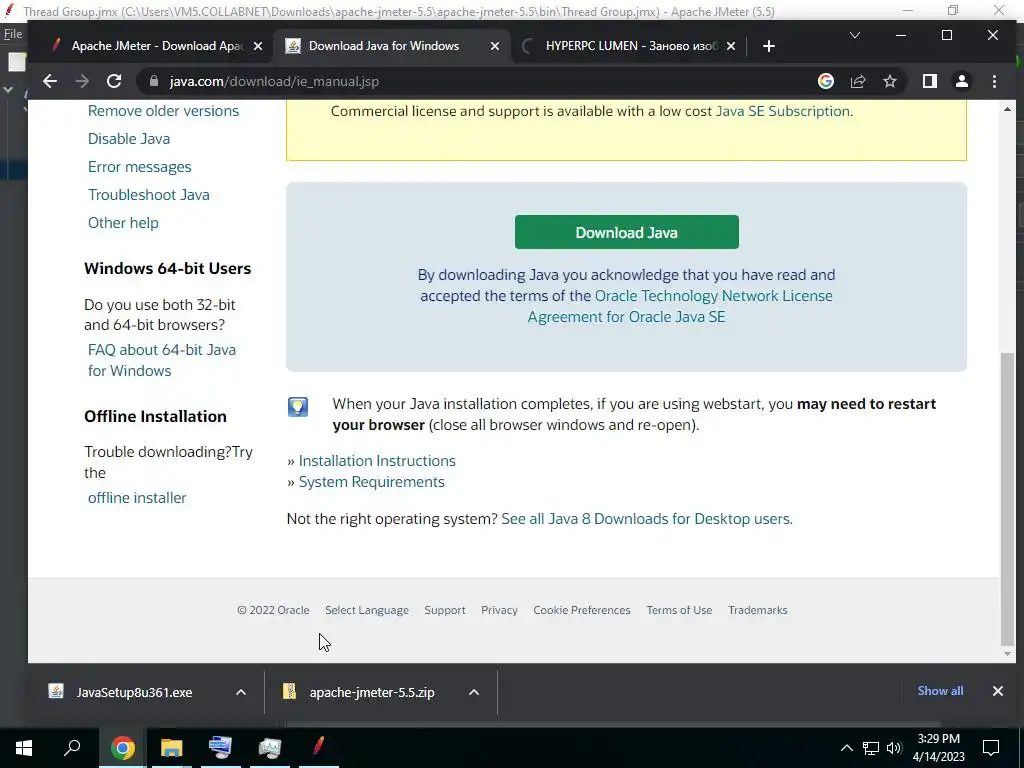Open downloaded apache-jmeter-5.5.zip file

[372, 692]
